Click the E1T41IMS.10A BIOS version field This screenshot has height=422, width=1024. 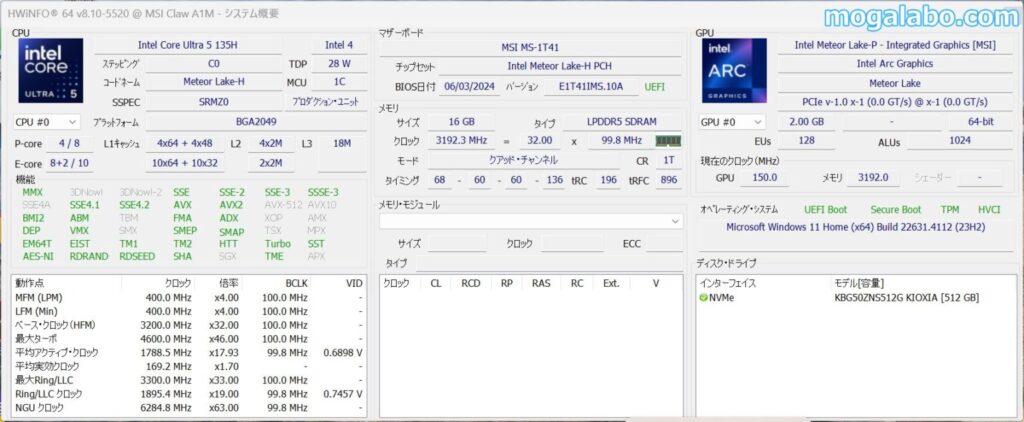(591, 86)
